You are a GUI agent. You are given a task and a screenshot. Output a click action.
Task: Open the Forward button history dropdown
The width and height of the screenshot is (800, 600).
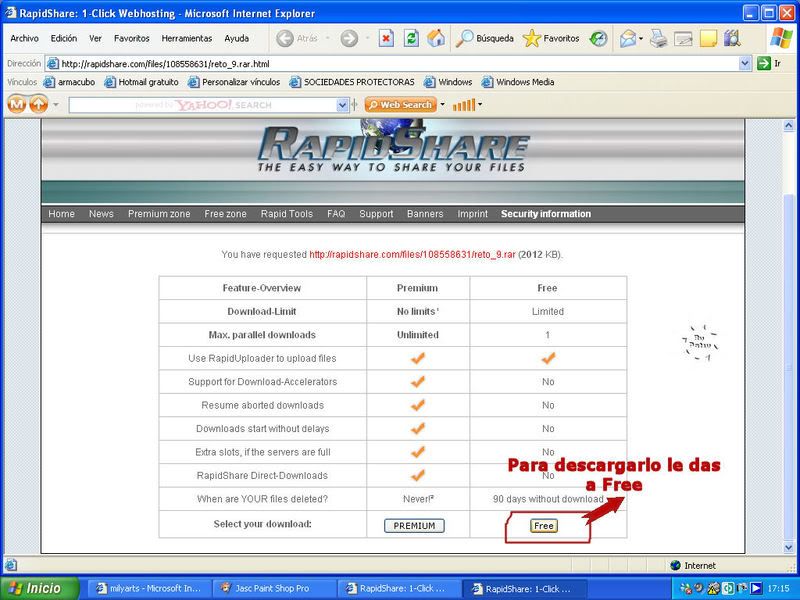click(367, 38)
